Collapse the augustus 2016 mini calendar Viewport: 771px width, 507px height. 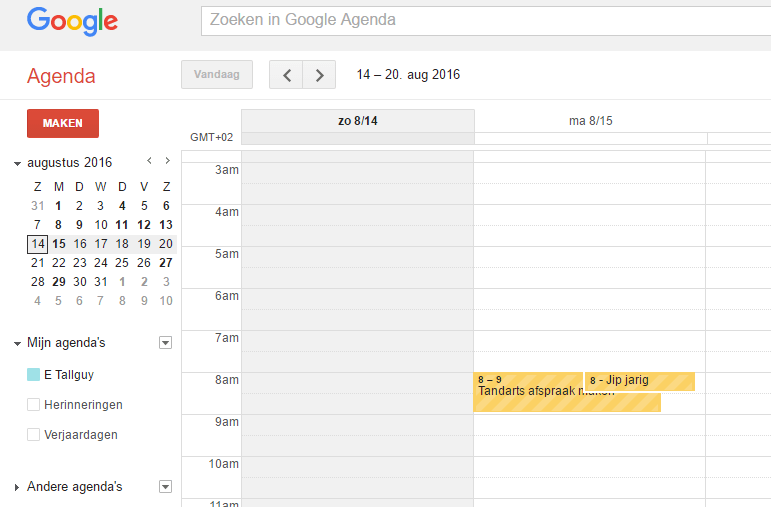tap(17, 163)
